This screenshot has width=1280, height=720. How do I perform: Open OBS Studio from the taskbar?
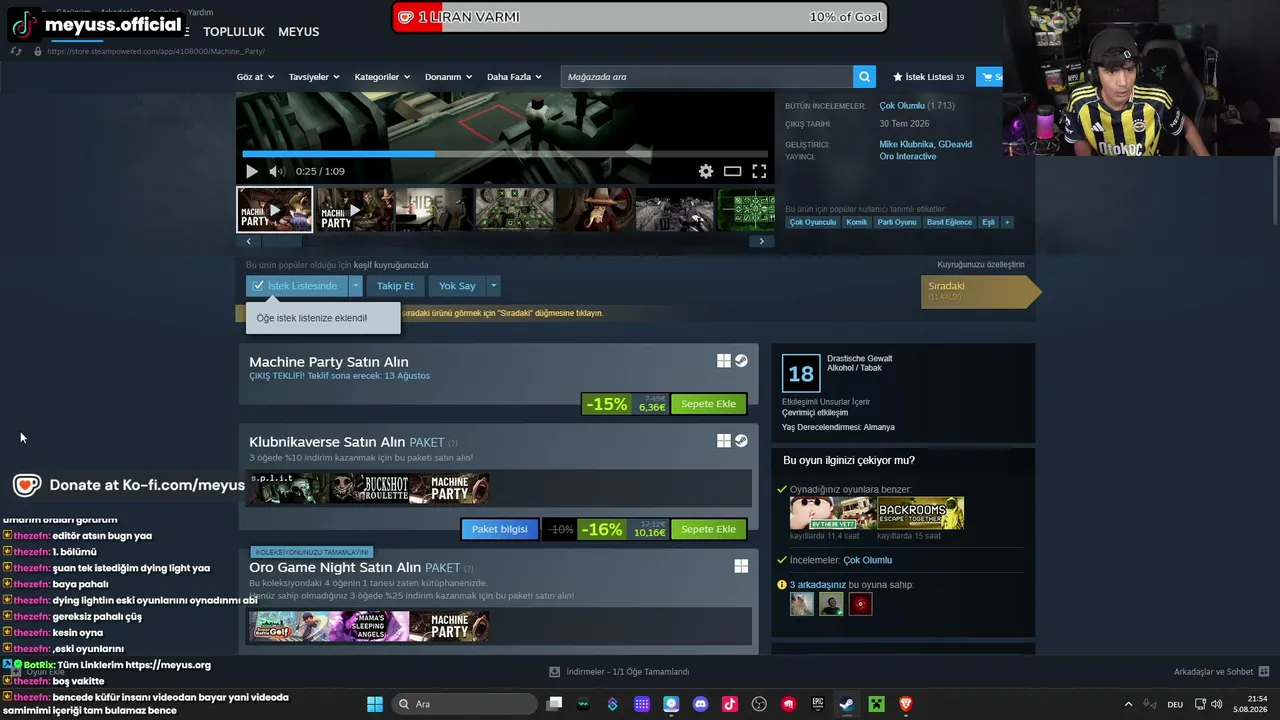tap(759, 704)
